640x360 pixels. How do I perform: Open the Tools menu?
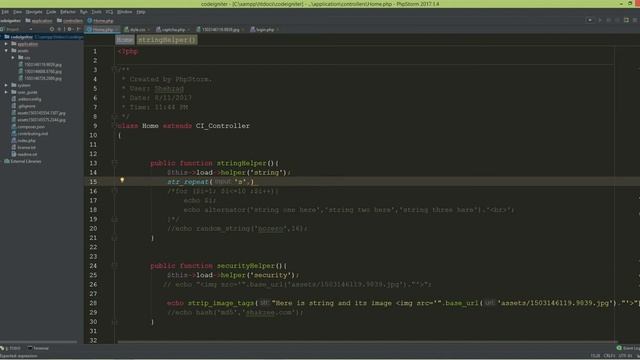click(x=96, y=12)
